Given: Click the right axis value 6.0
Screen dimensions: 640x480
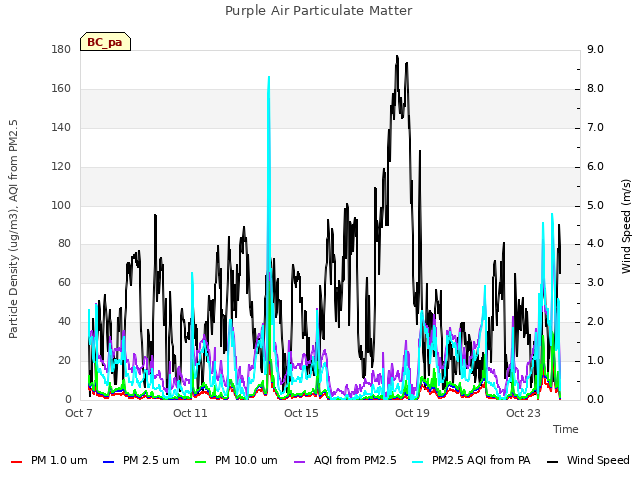Looking at the screenshot, I should (x=595, y=166).
